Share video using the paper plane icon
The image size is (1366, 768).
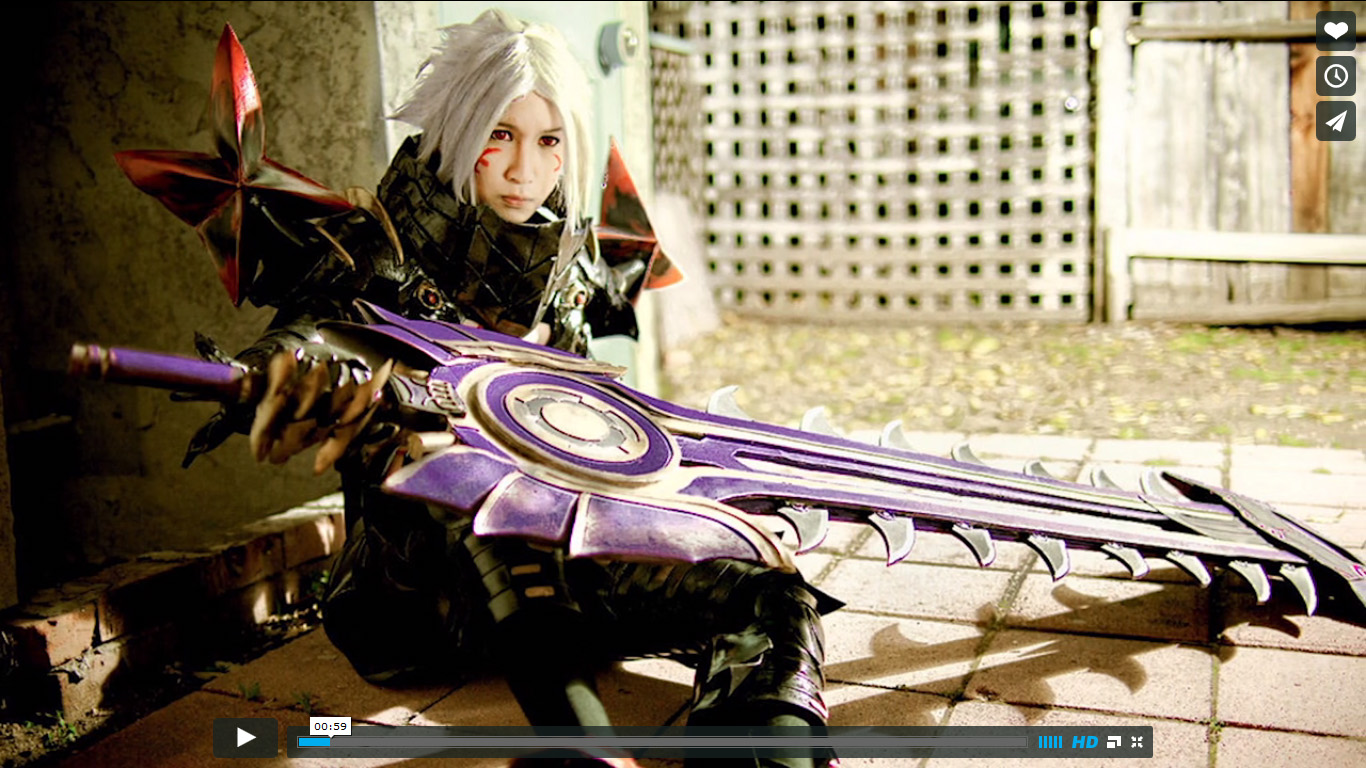coord(1336,121)
